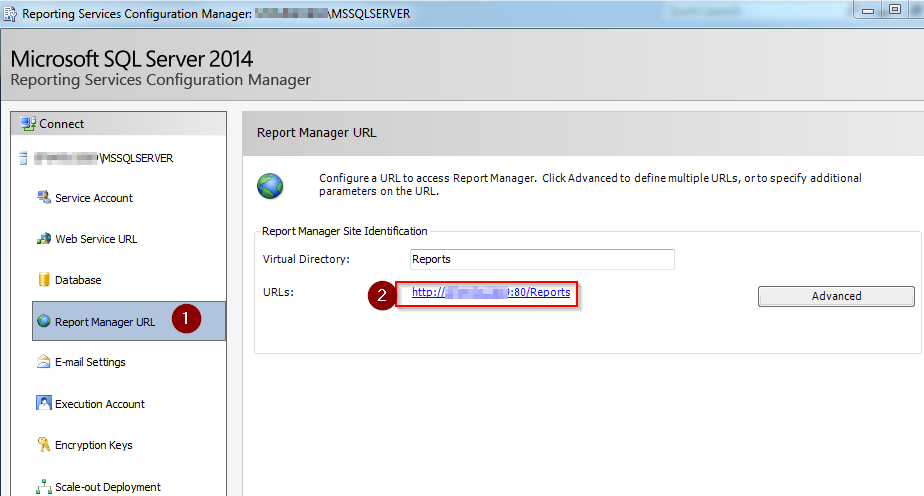The image size is (924, 496).
Task: Click the 'URLs:' label
Action: pyautogui.click(x=278, y=292)
